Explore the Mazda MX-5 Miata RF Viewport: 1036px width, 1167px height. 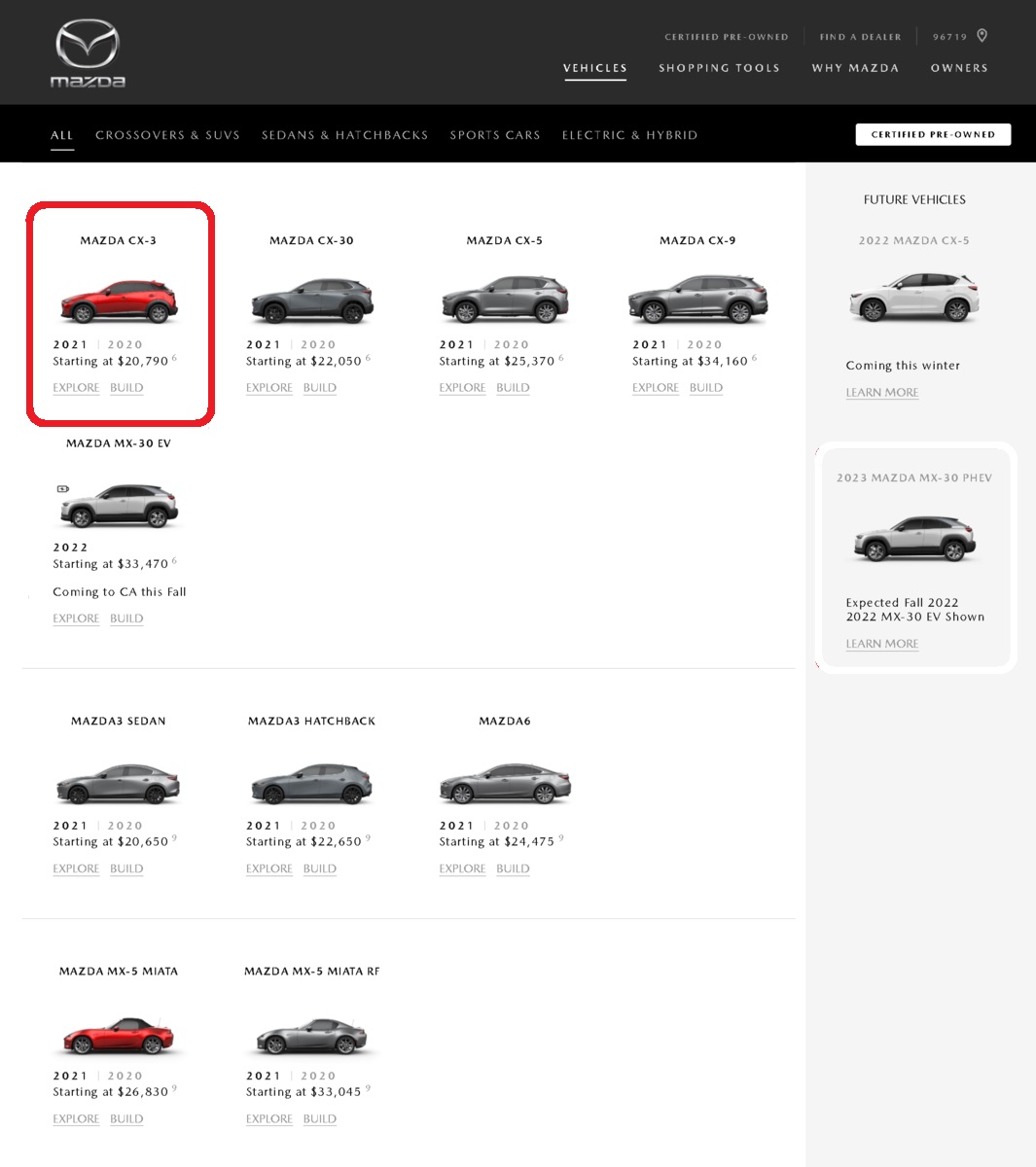tap(269, 1118)
